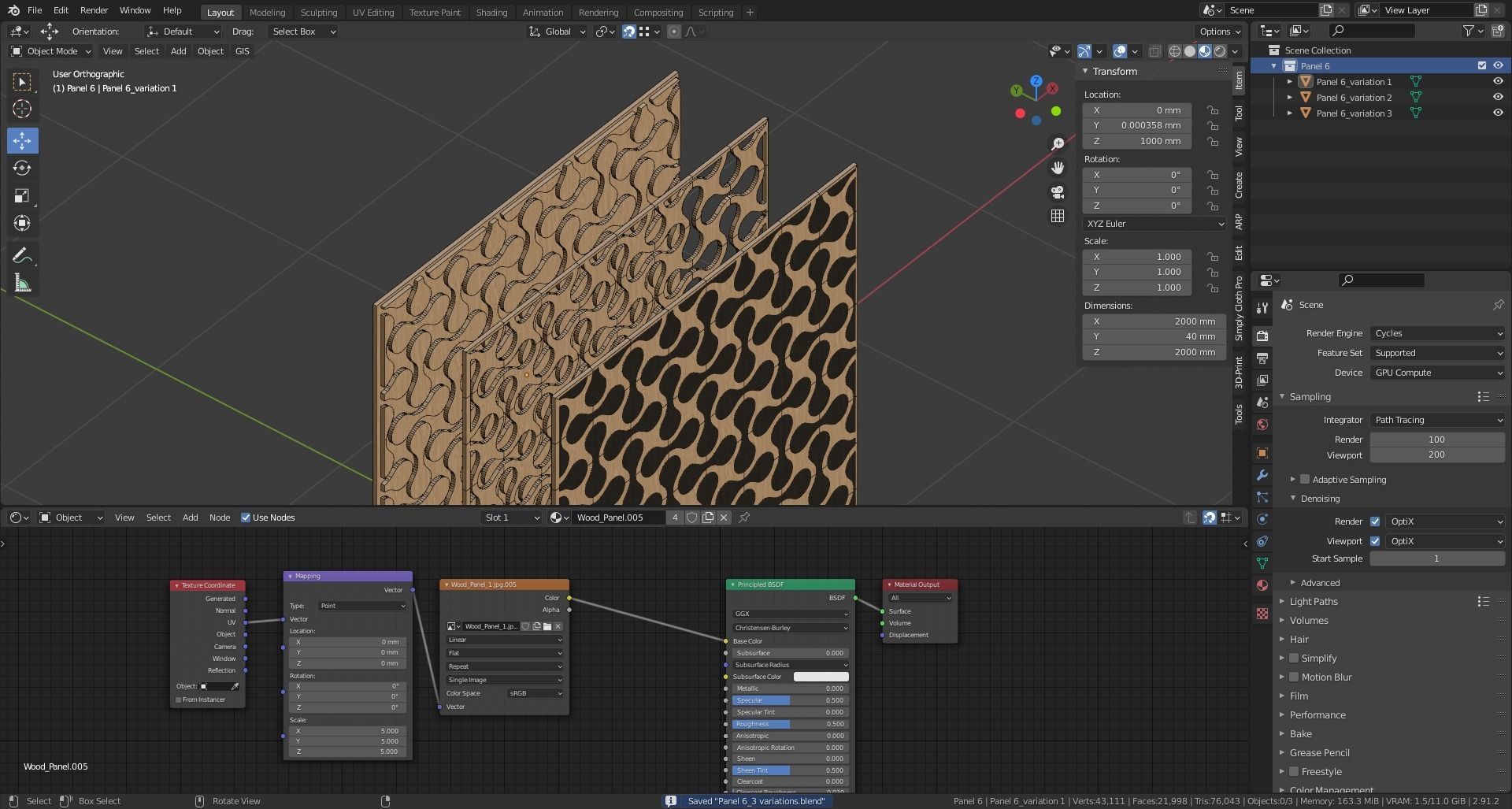Select the Cursor tool

tap(22, 109)
